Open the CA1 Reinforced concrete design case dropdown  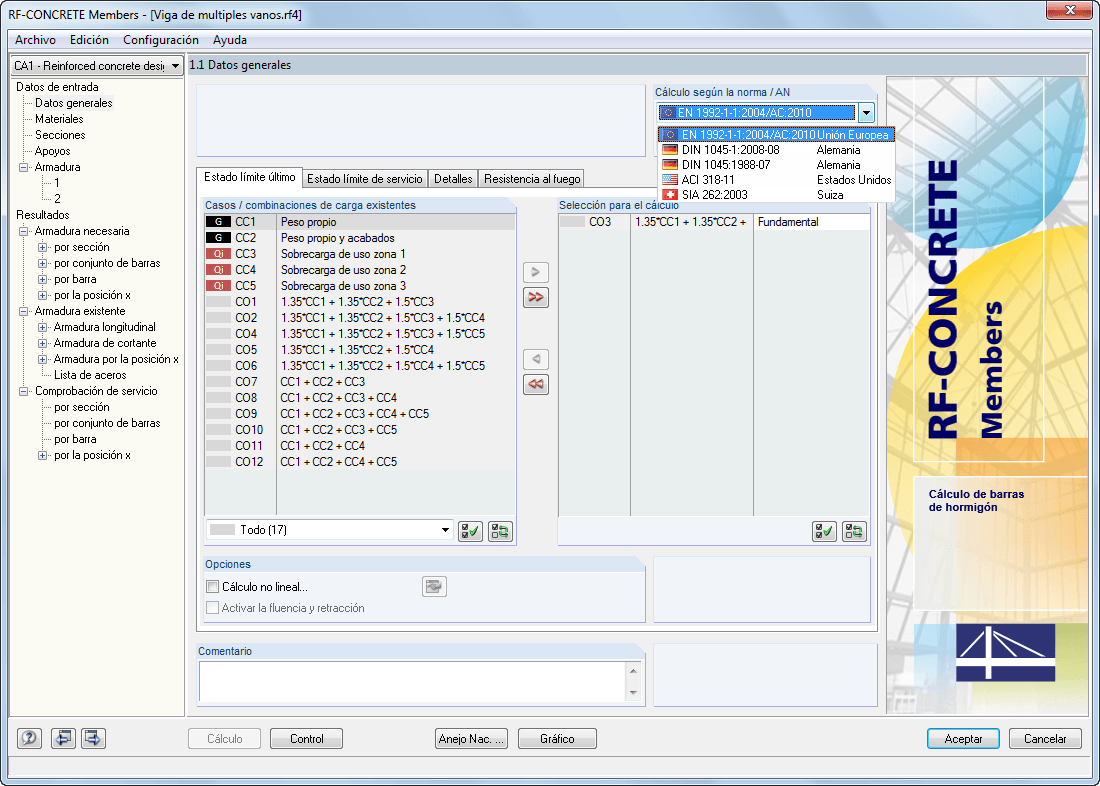point(98,66)
